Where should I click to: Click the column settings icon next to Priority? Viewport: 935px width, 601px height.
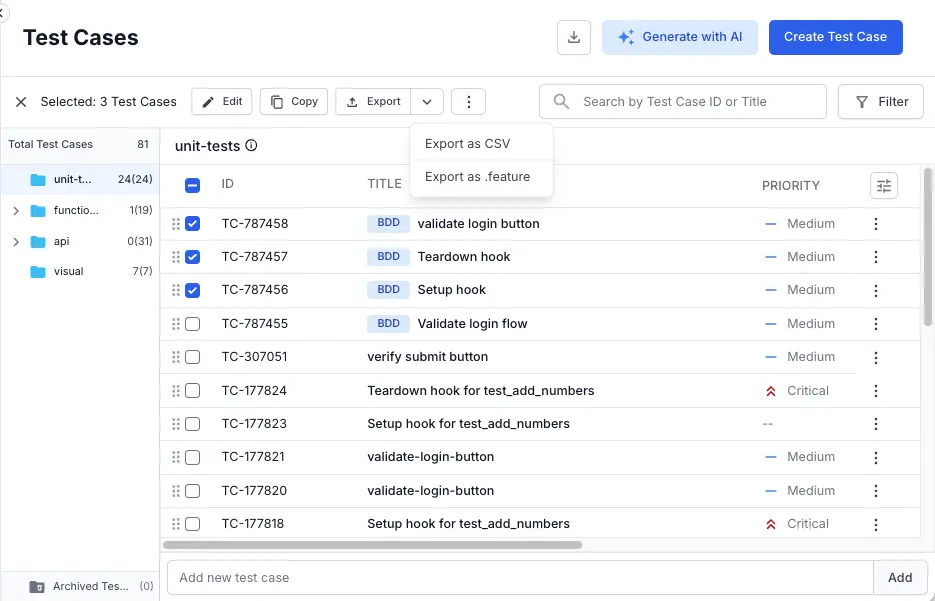coord(883,185)
